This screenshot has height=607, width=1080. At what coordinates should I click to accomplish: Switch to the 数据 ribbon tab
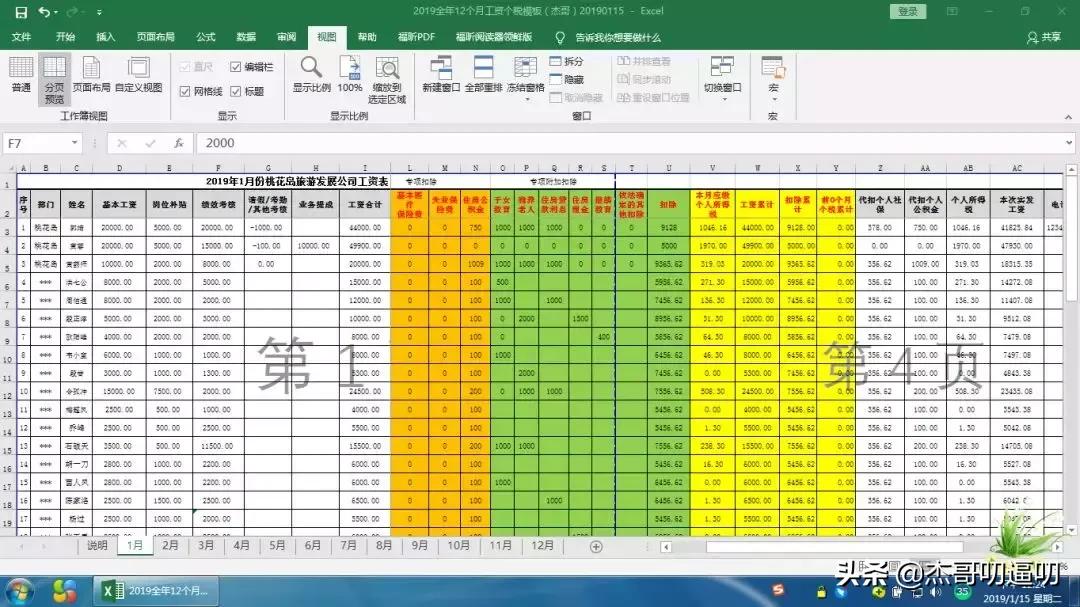click(x=246, y=37)
